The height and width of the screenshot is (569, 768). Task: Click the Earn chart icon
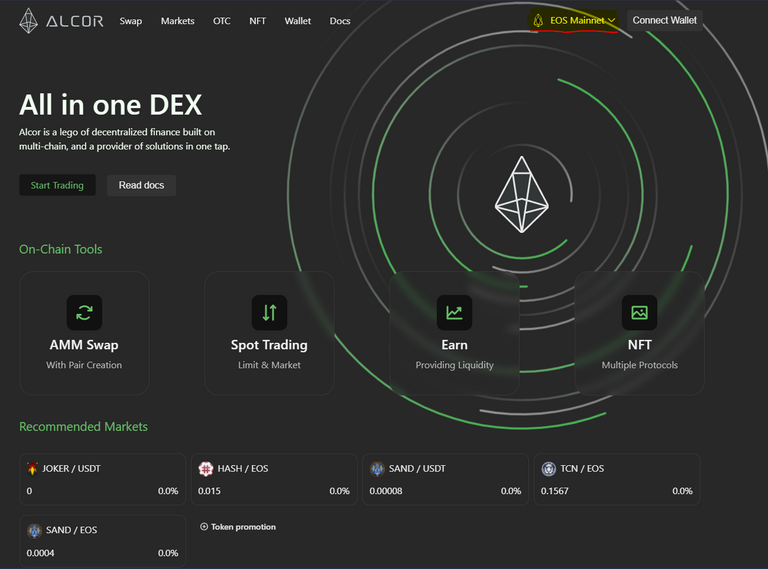coord(455,312)
